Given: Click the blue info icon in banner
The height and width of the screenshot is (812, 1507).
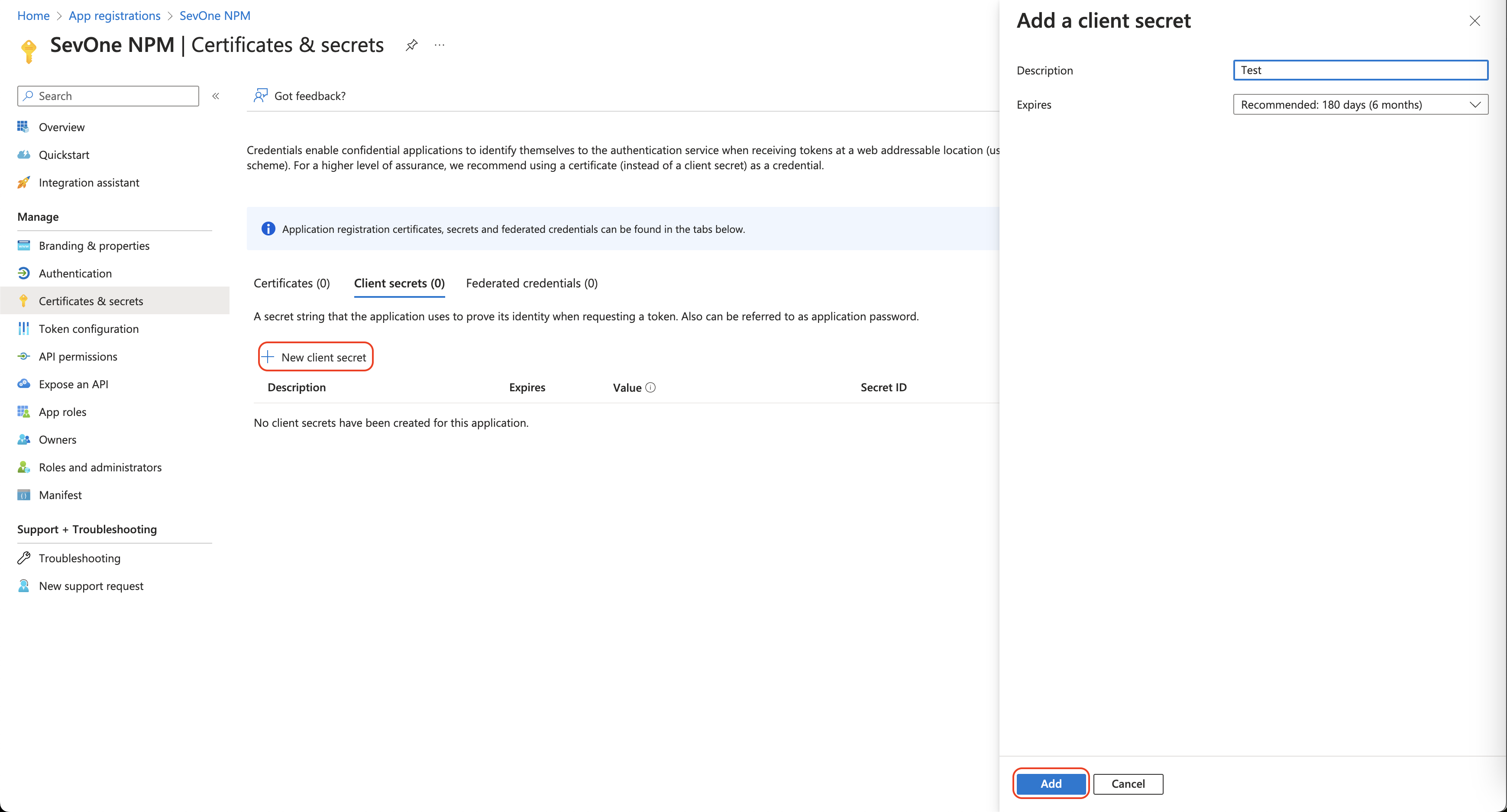Looking at the screenshot, I should coord(268,229).
